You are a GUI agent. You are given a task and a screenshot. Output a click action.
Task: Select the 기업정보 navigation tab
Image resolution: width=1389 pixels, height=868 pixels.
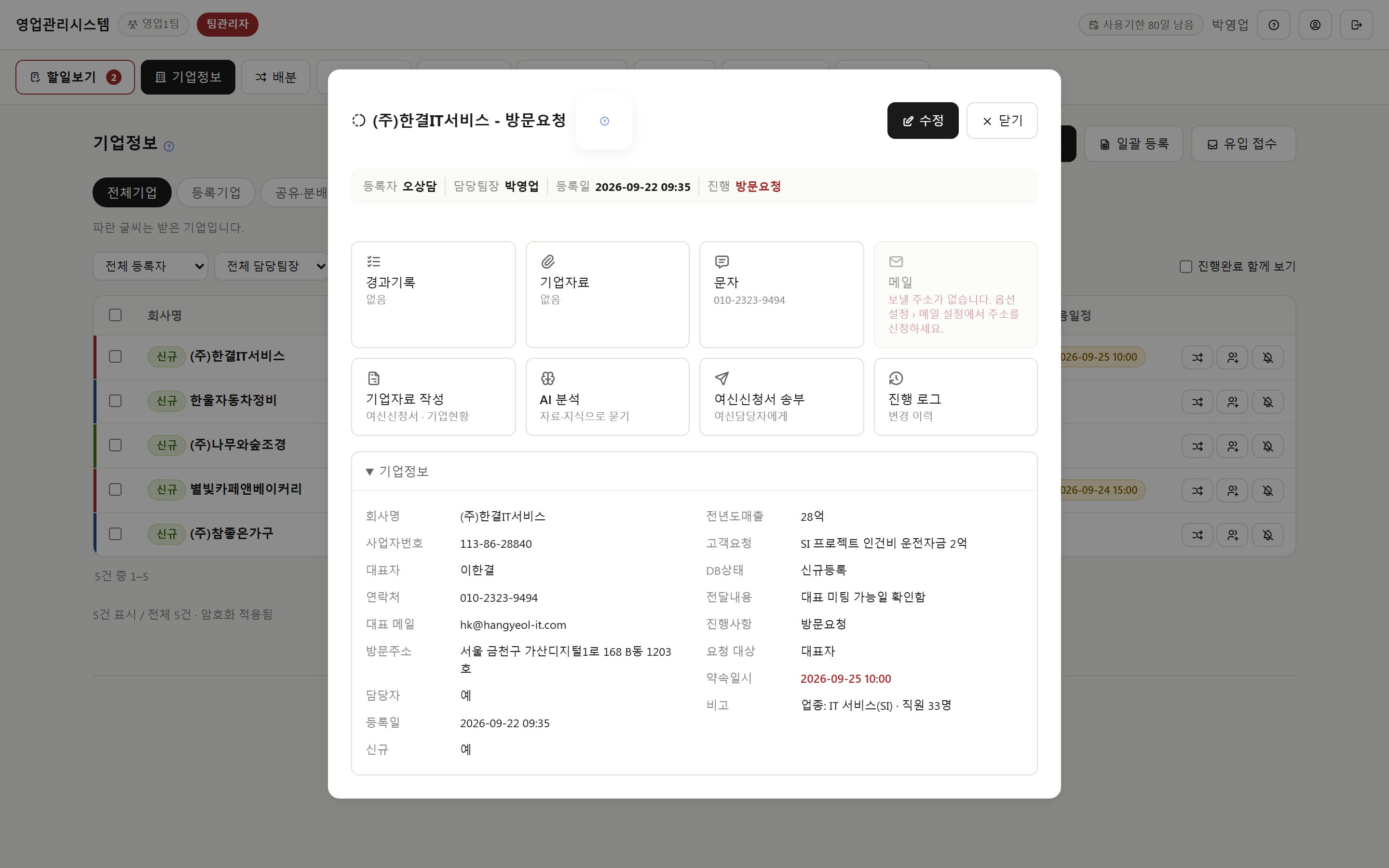coord(188,77)
